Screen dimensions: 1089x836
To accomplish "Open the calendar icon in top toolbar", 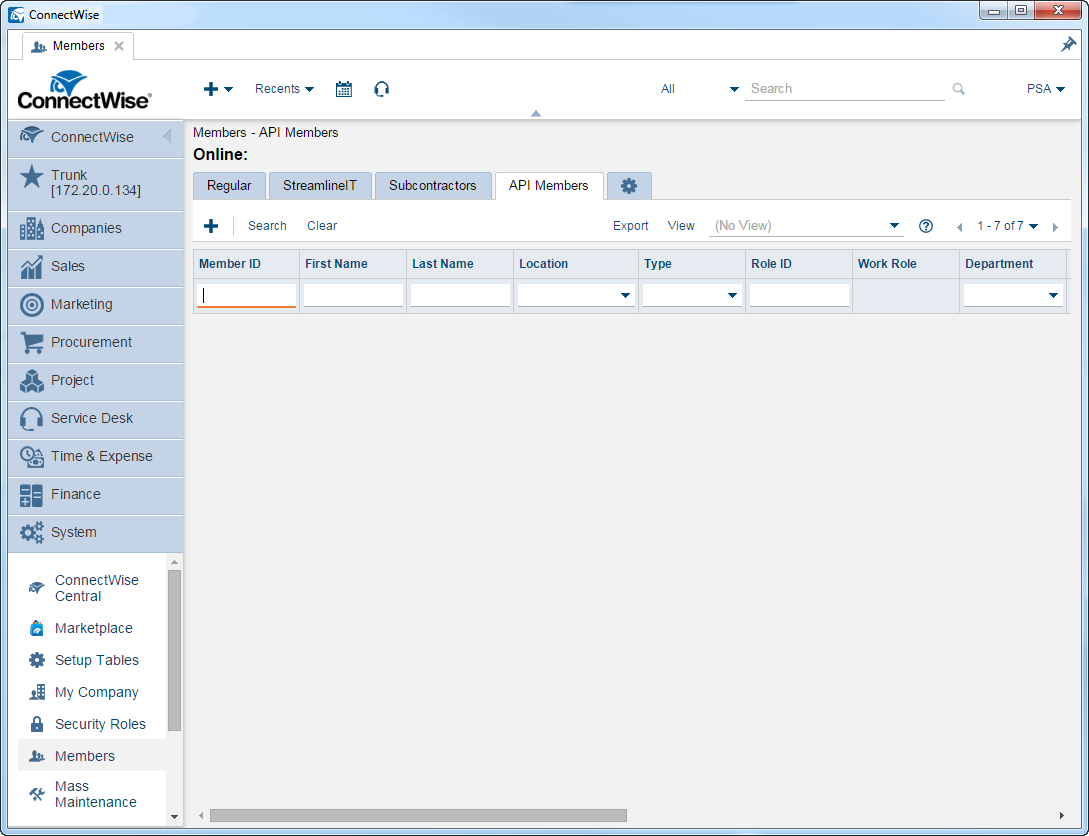I will point(344,89).
